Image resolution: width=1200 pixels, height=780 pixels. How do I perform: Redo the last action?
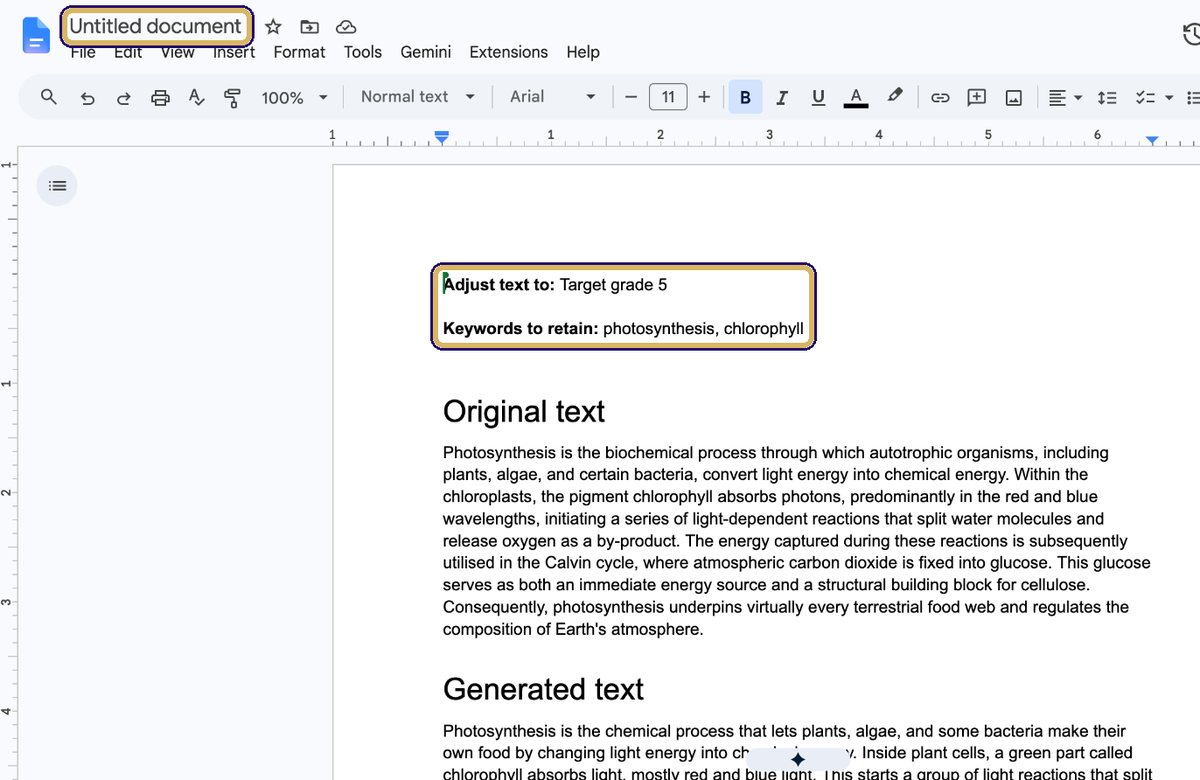tap(124, 97)
